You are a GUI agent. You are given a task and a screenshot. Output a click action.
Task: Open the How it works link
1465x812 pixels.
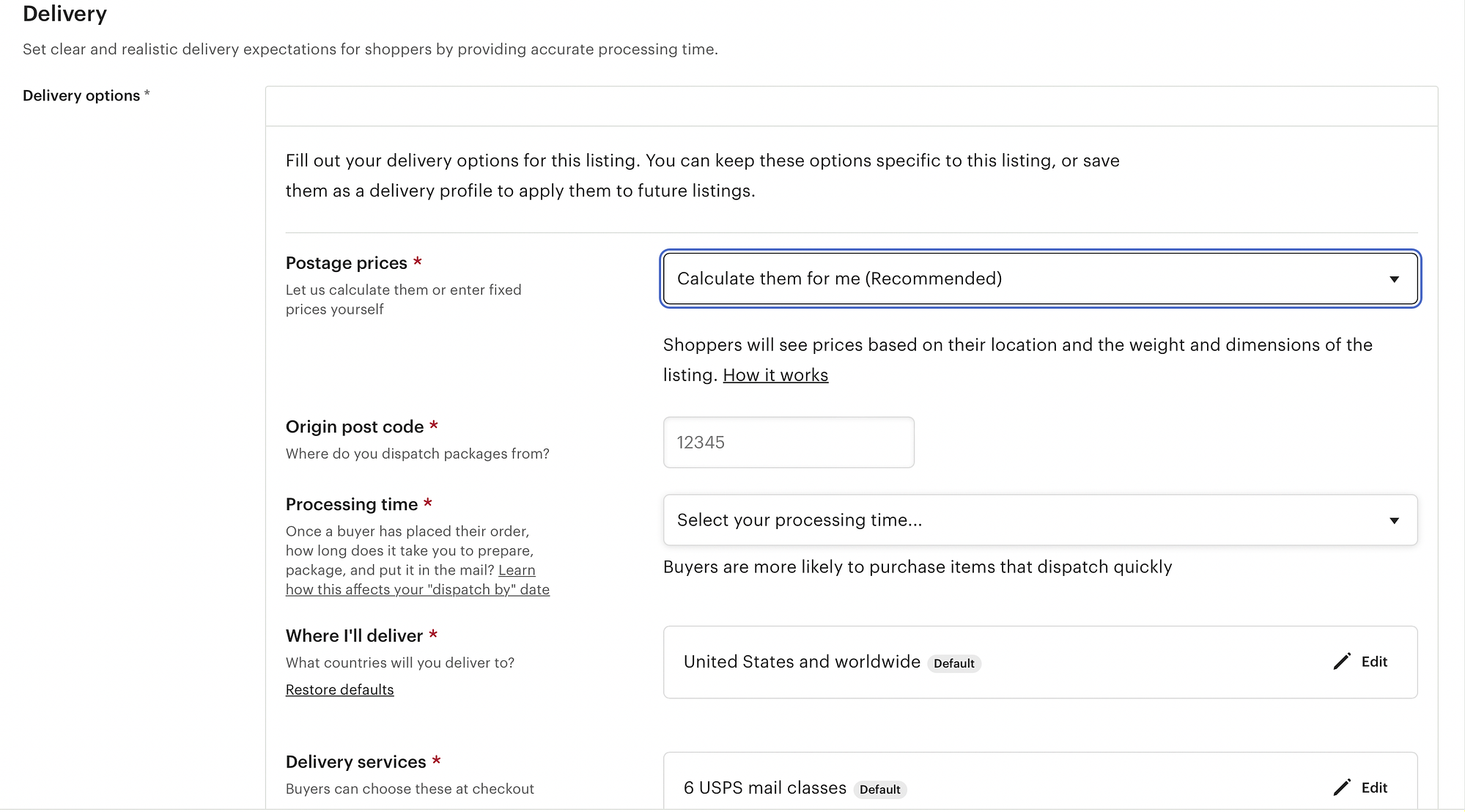click(775, 375)
